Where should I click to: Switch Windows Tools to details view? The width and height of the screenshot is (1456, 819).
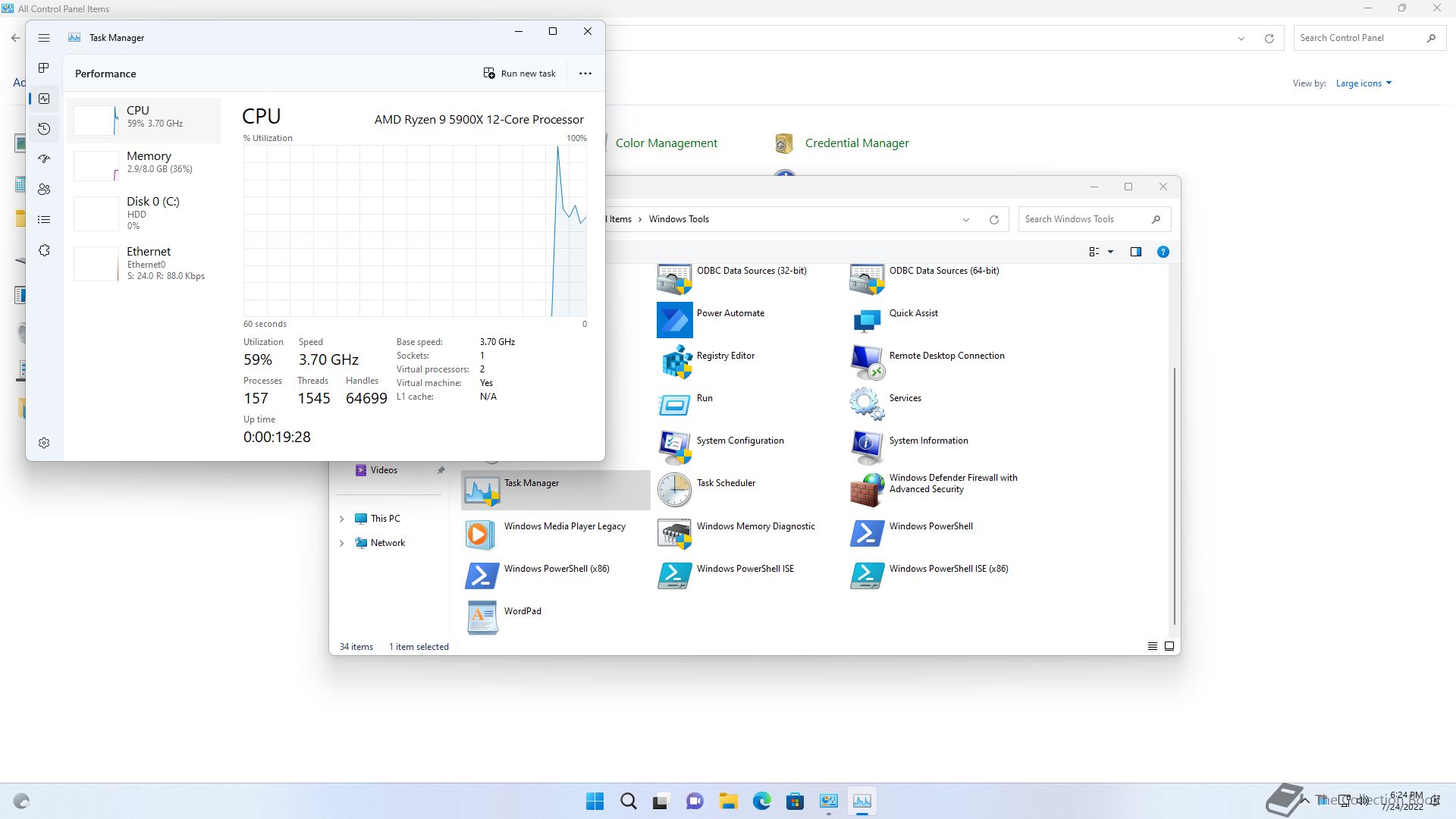(x=1153, y=646)
